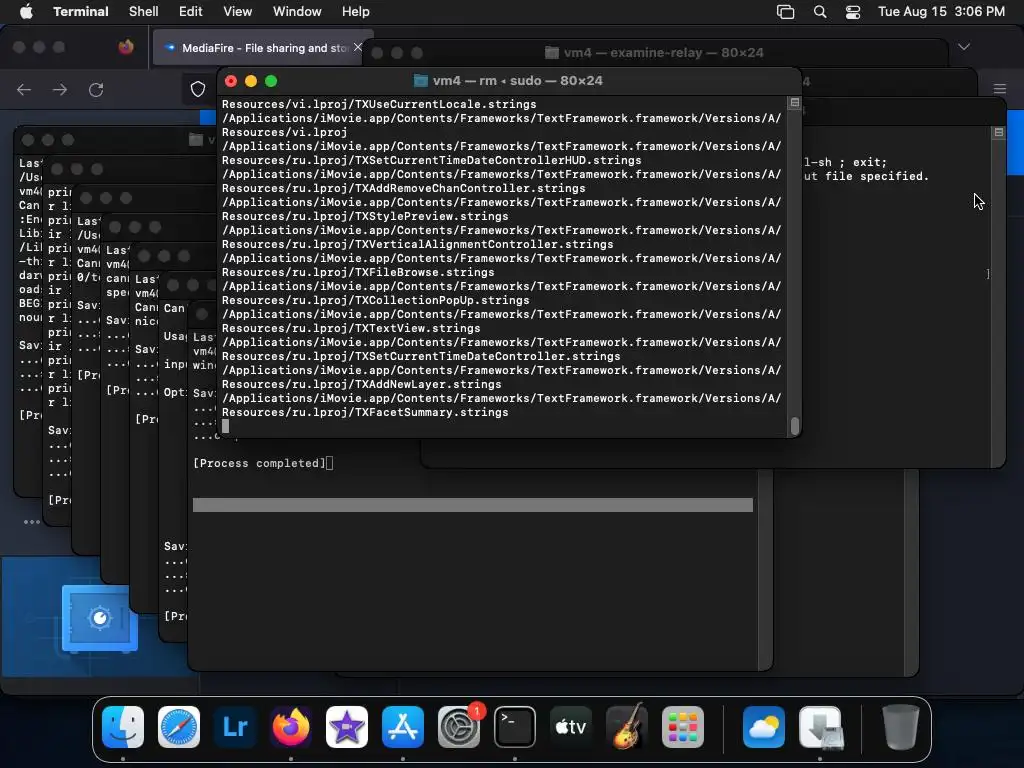Click the folder proxy icon in rm sudo title
Image resolution: width=1024 pixels, height=768 pixels.
coord(421,81)
